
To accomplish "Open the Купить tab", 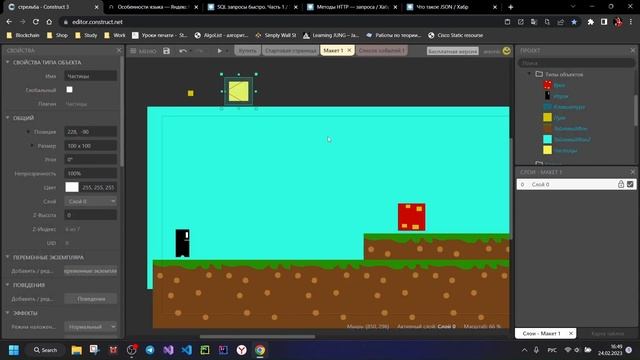I will pyautogui.click(x=247, y=51).
